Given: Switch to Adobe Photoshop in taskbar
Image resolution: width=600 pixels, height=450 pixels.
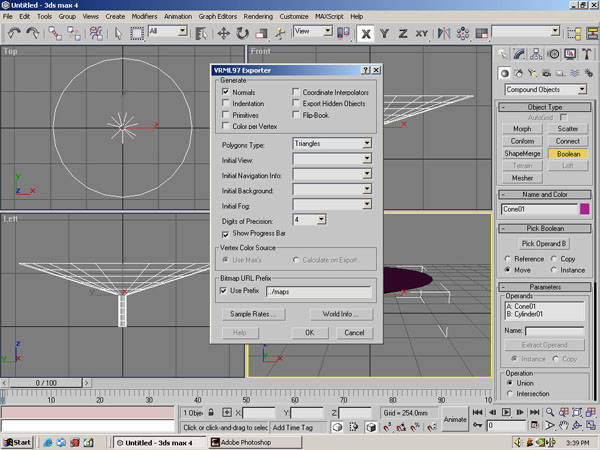Looking at the screenshot, I should click(255, 443).
